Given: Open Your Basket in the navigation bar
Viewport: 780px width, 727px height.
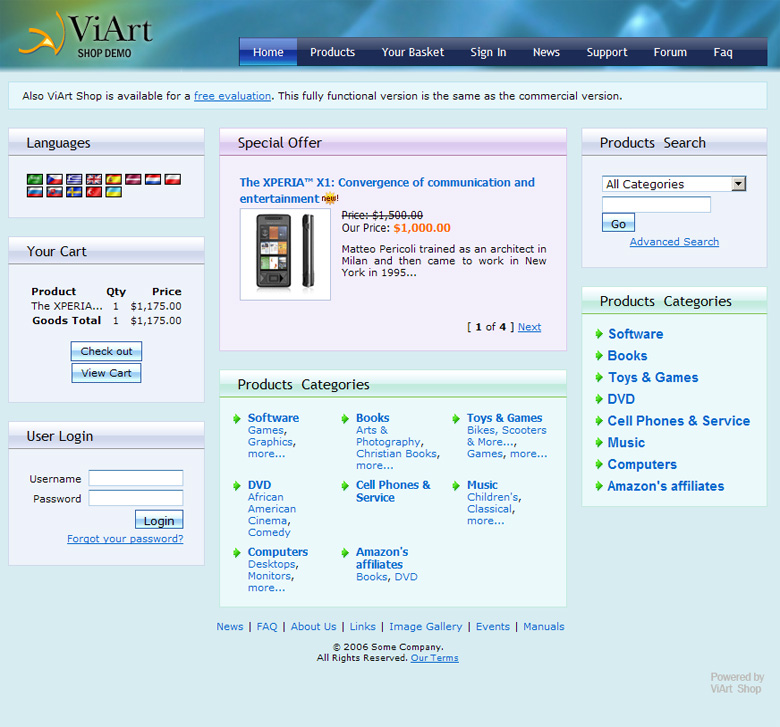Looking at the screenshot, I should [413, 52].
